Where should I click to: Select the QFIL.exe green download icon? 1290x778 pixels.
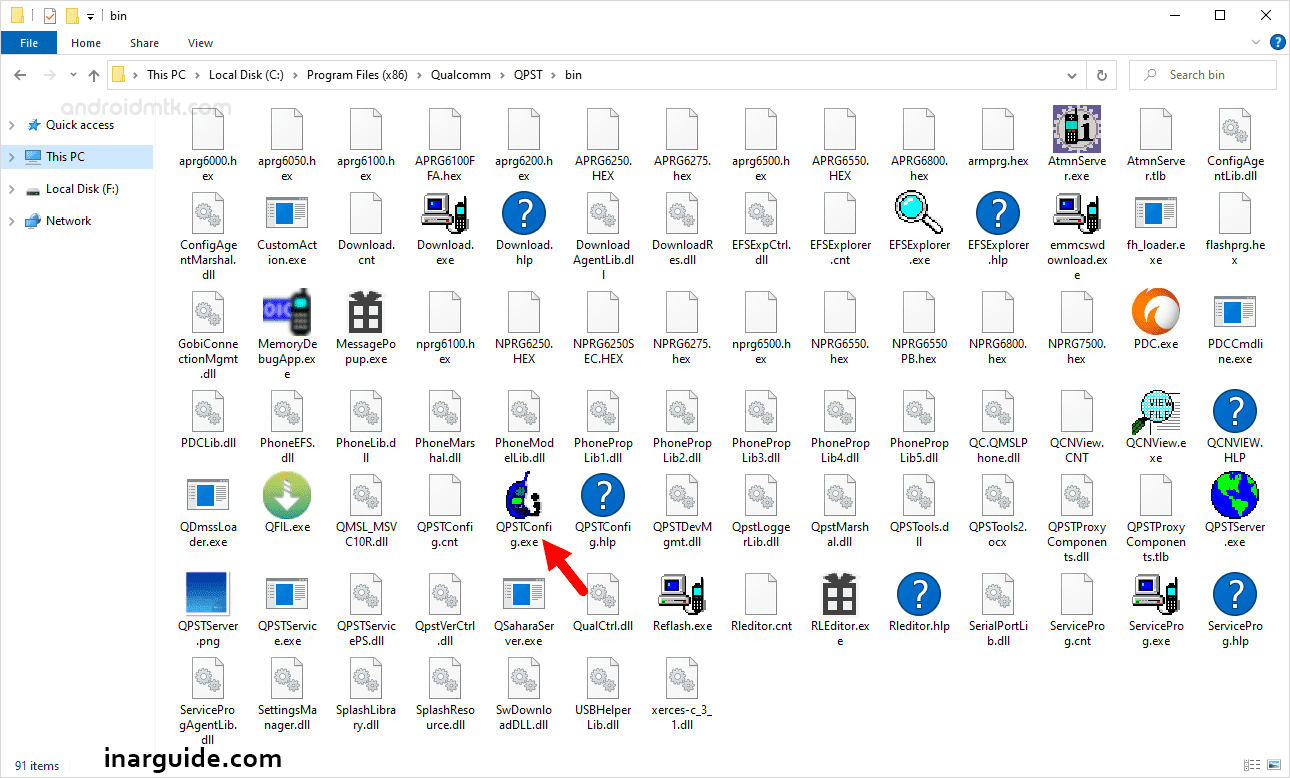coord(287,495)
